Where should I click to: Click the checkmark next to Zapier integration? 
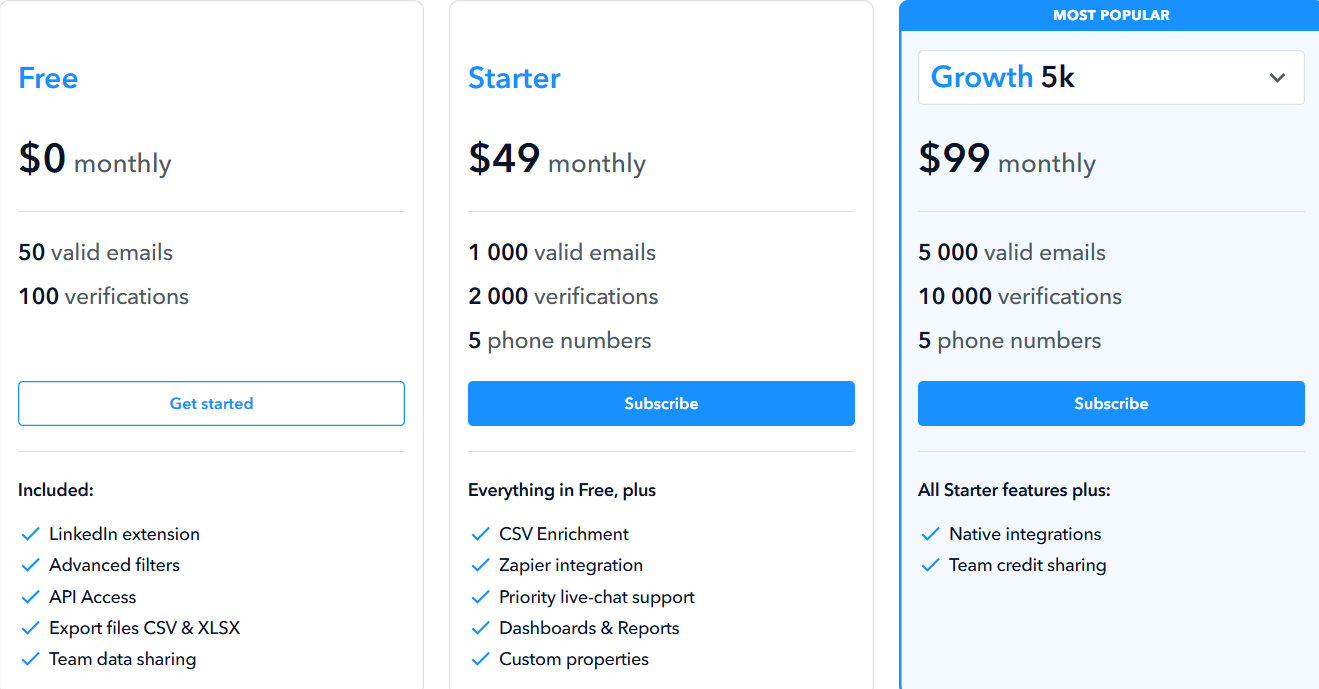[480, 565]
